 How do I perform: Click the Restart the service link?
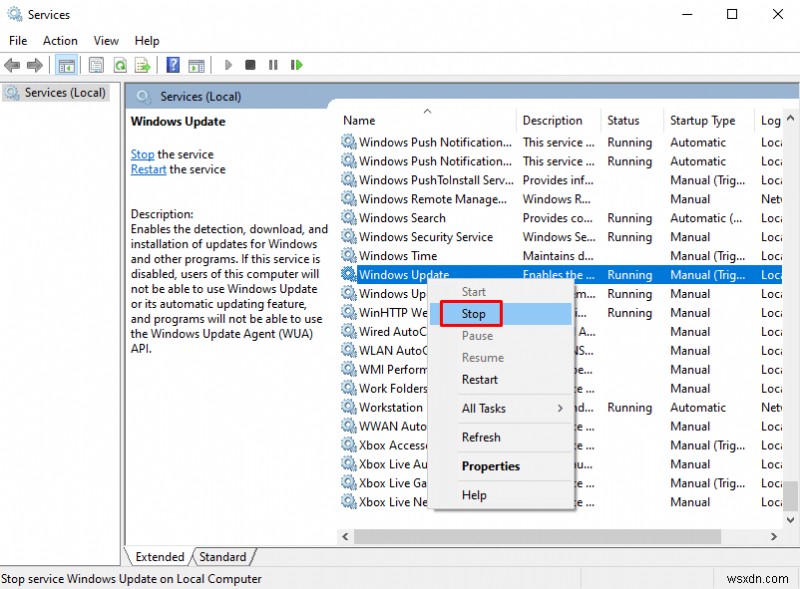[148, 169]
